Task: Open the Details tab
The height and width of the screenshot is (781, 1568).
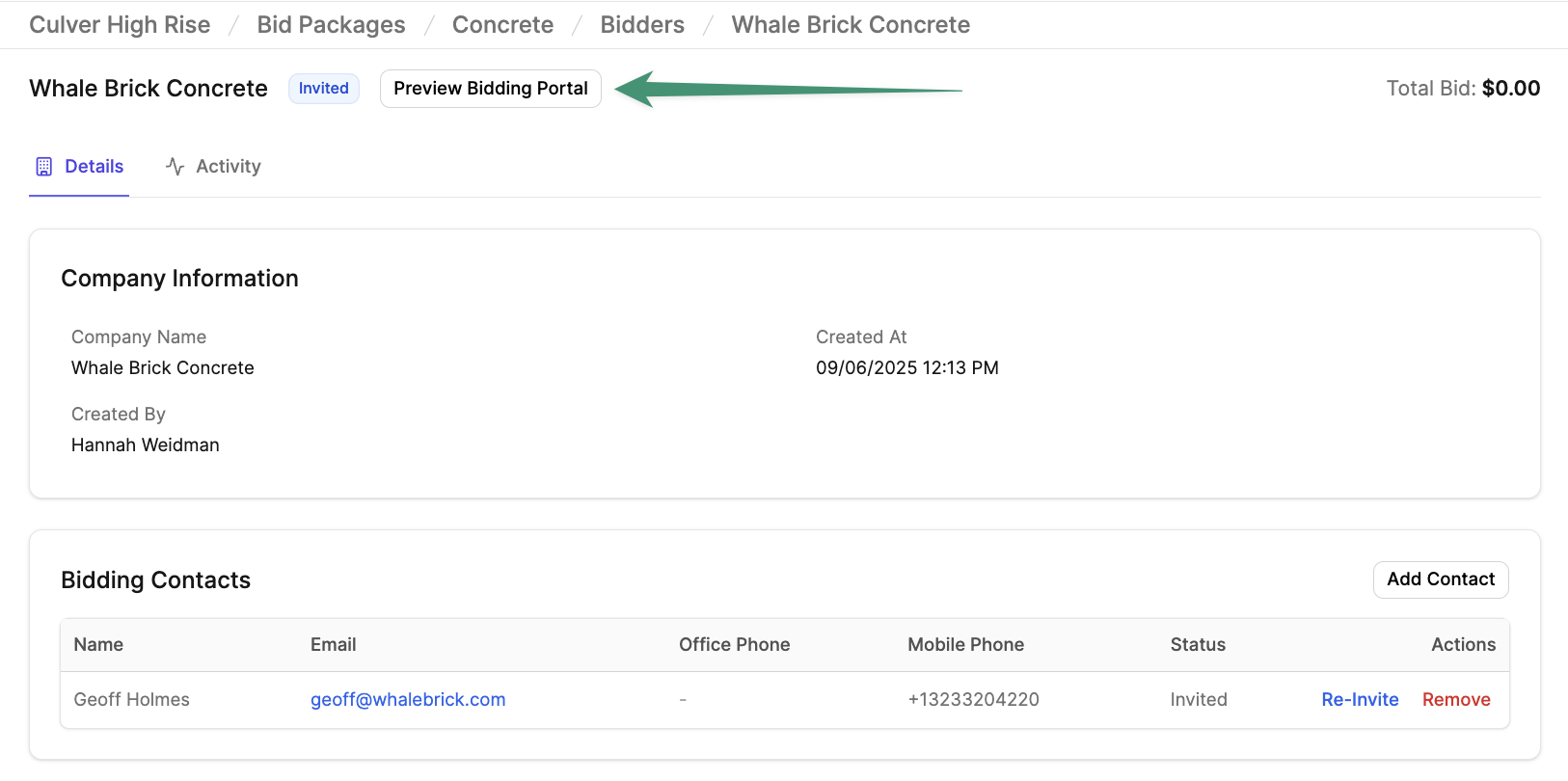Action: pos(79,167)
